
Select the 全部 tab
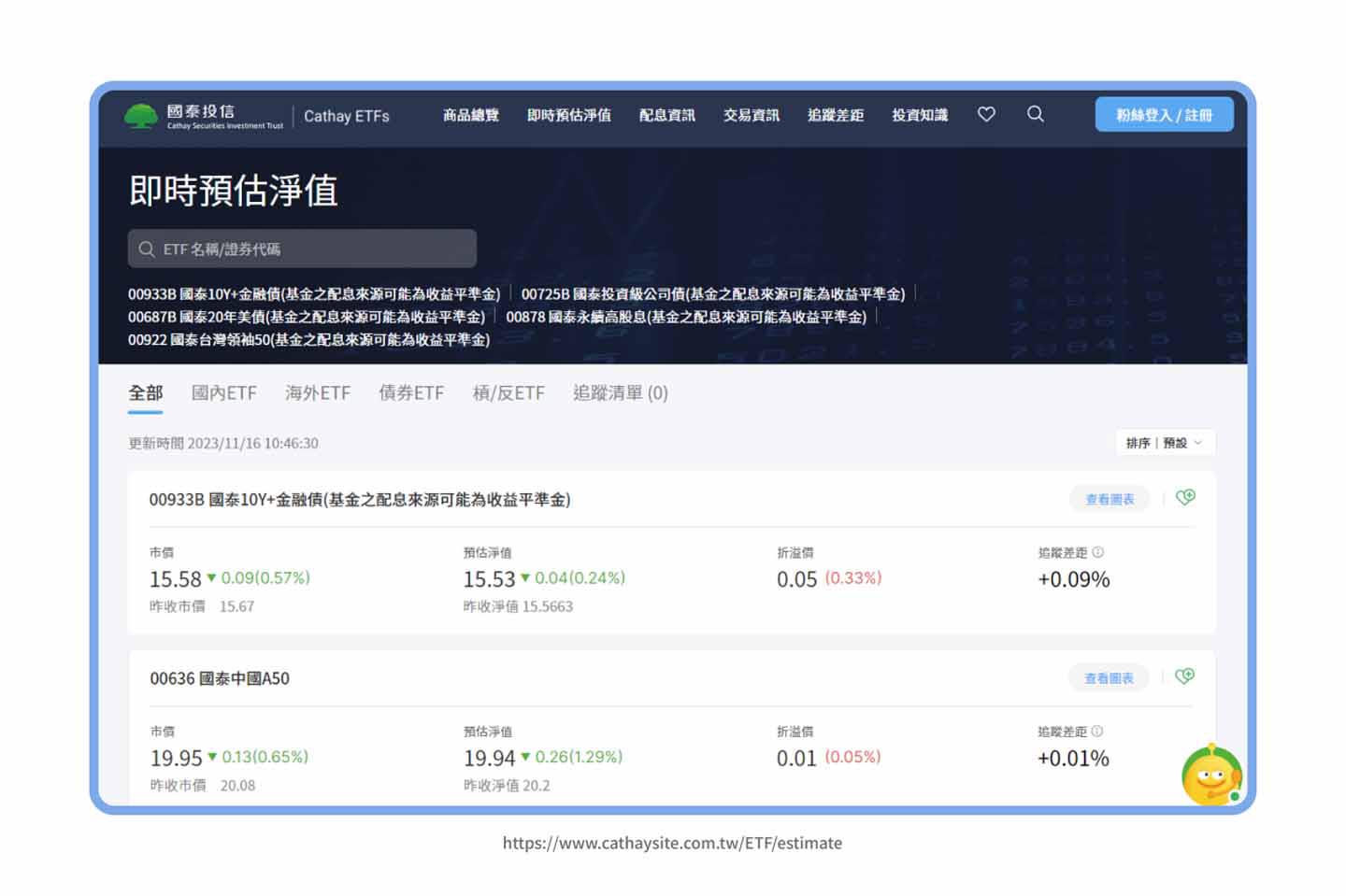(146, 393)
